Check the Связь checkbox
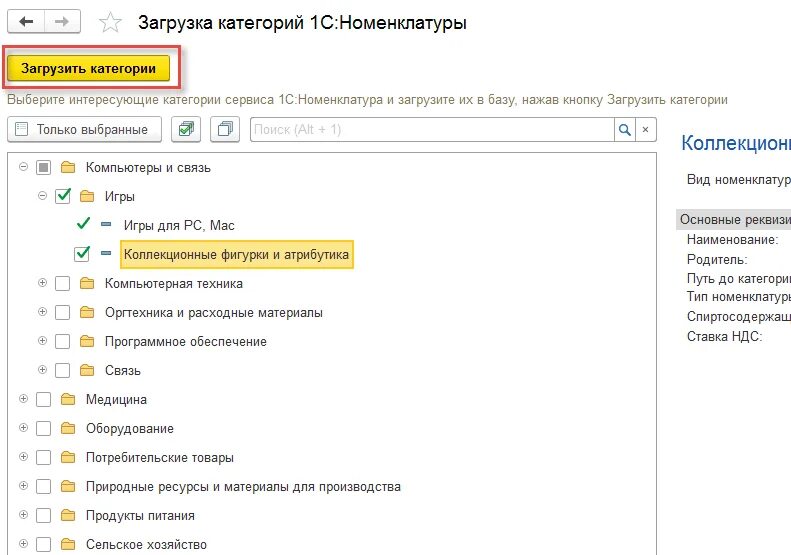 (x=63, y=370)
